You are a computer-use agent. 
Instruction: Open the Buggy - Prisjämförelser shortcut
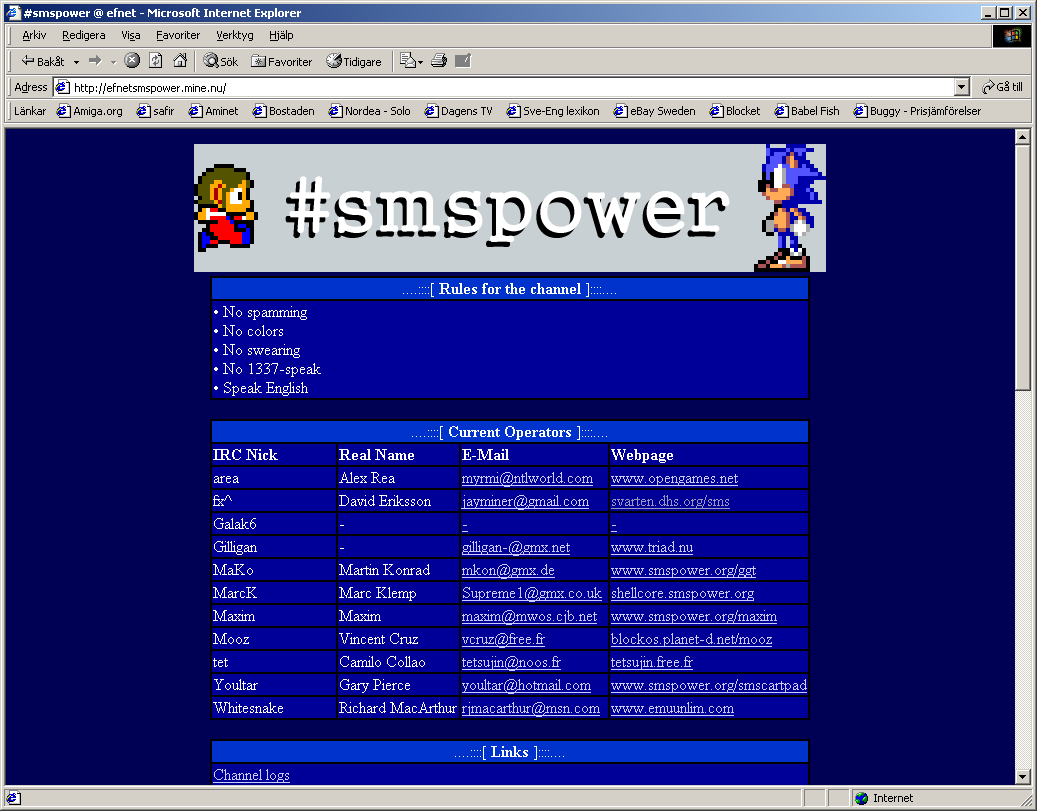point(917,111)
